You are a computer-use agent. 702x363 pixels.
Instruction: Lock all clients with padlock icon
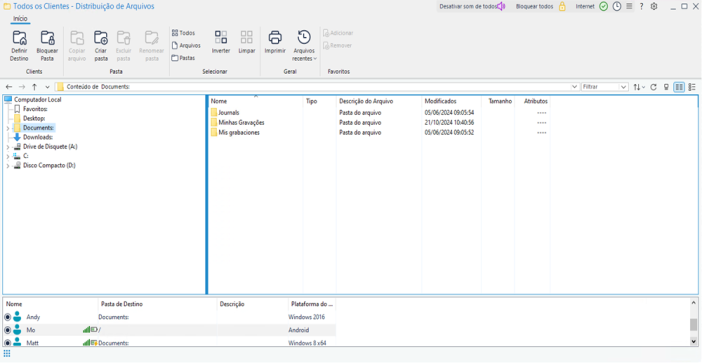(562, 6)
